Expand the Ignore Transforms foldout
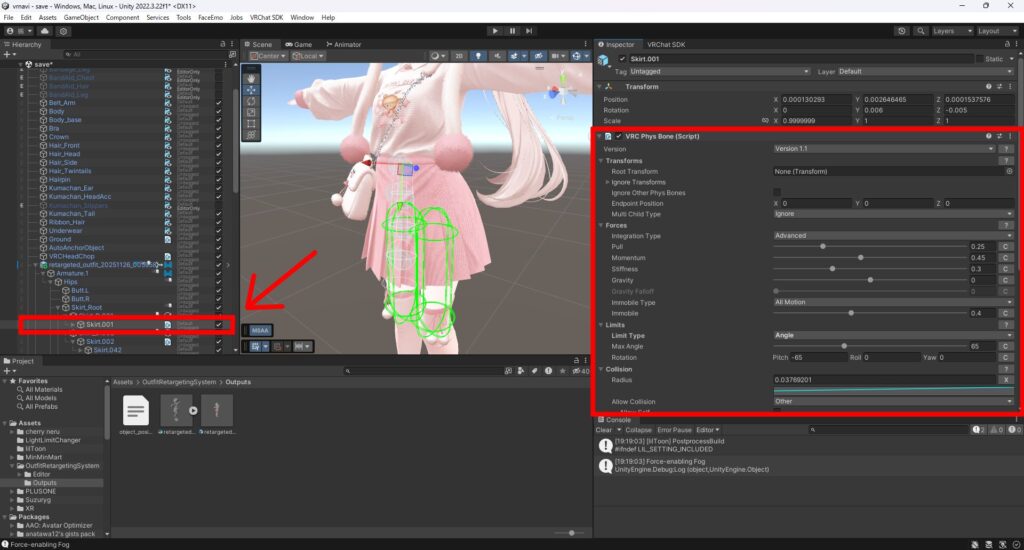1024x550 pixels. 607,182
